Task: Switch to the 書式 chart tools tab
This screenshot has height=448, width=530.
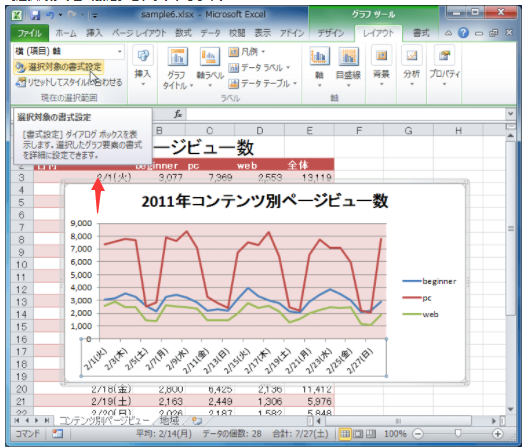Action: click(x=421, y=33)
